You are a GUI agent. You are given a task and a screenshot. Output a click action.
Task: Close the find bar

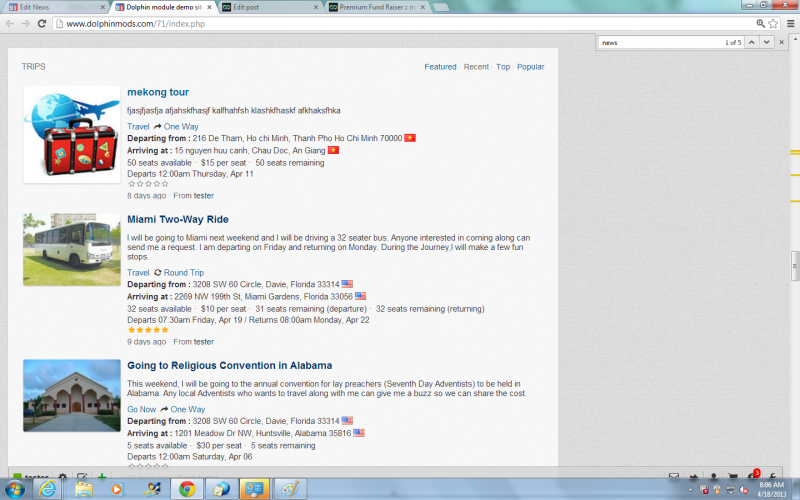coord(781,42)
